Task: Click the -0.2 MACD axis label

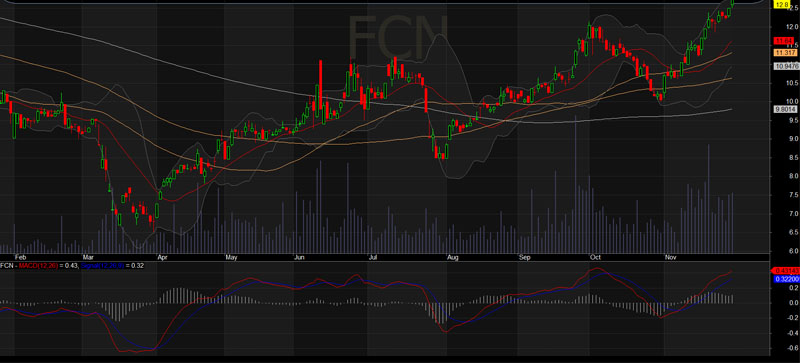Action: pyautogui.click(x=793, y=318)
